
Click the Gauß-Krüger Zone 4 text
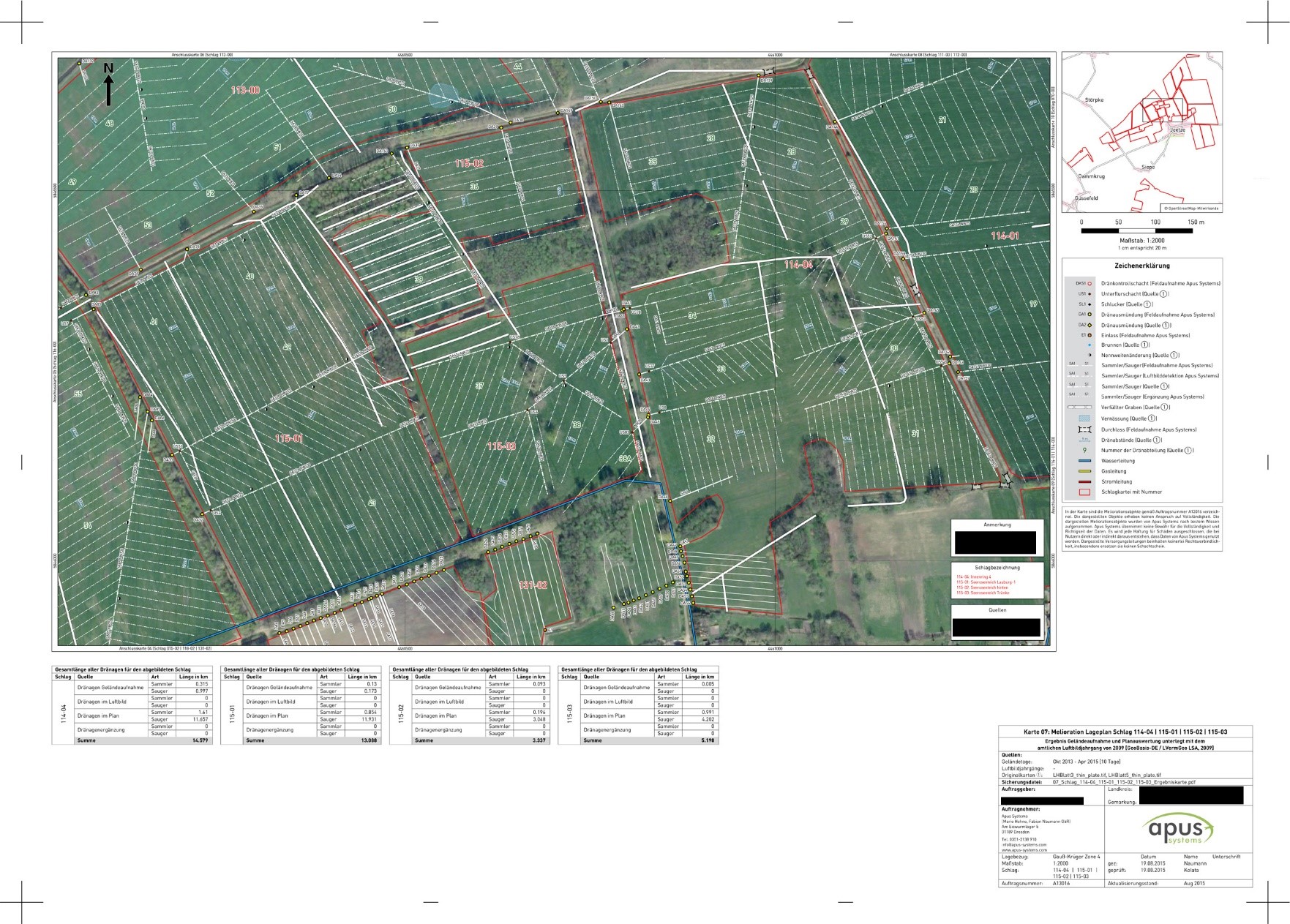click(x=1076, y=857)
